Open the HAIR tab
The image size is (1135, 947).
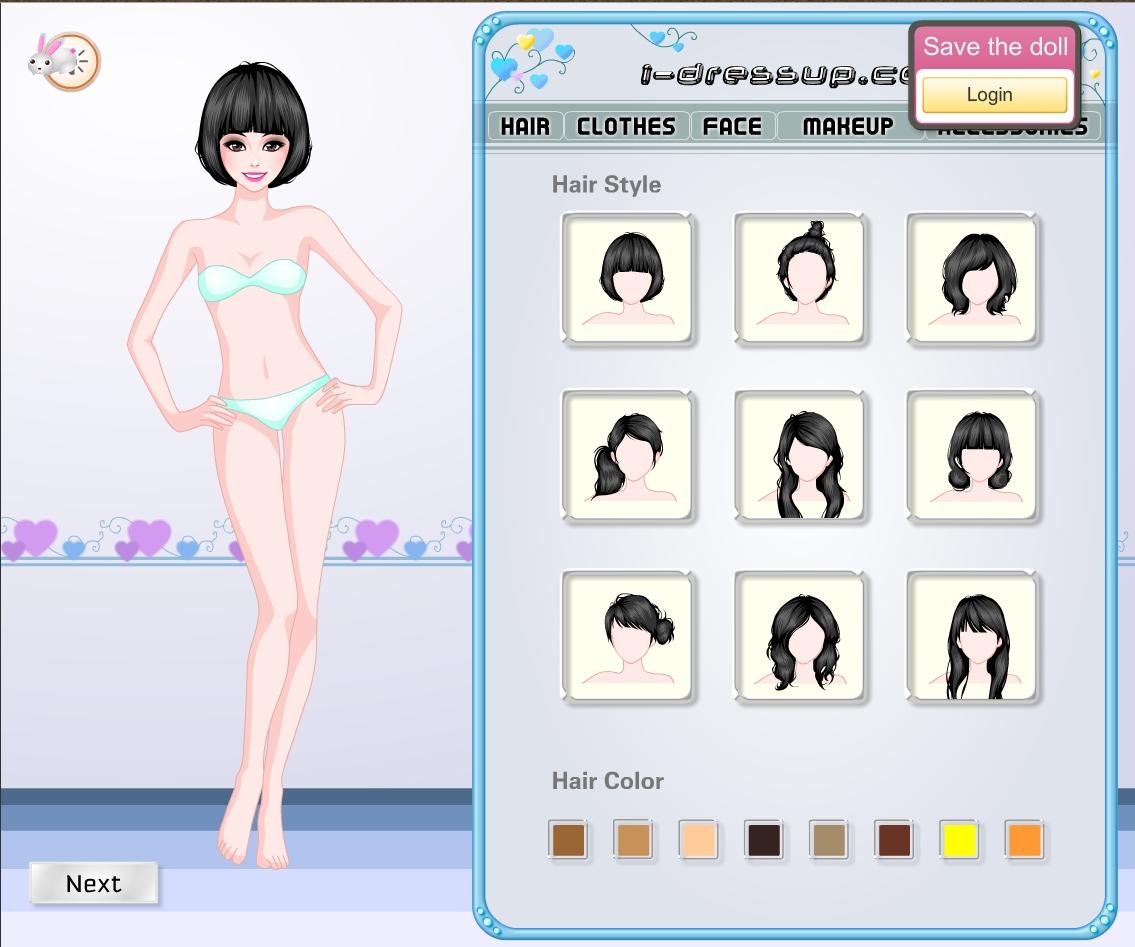[x=525, y=127]
